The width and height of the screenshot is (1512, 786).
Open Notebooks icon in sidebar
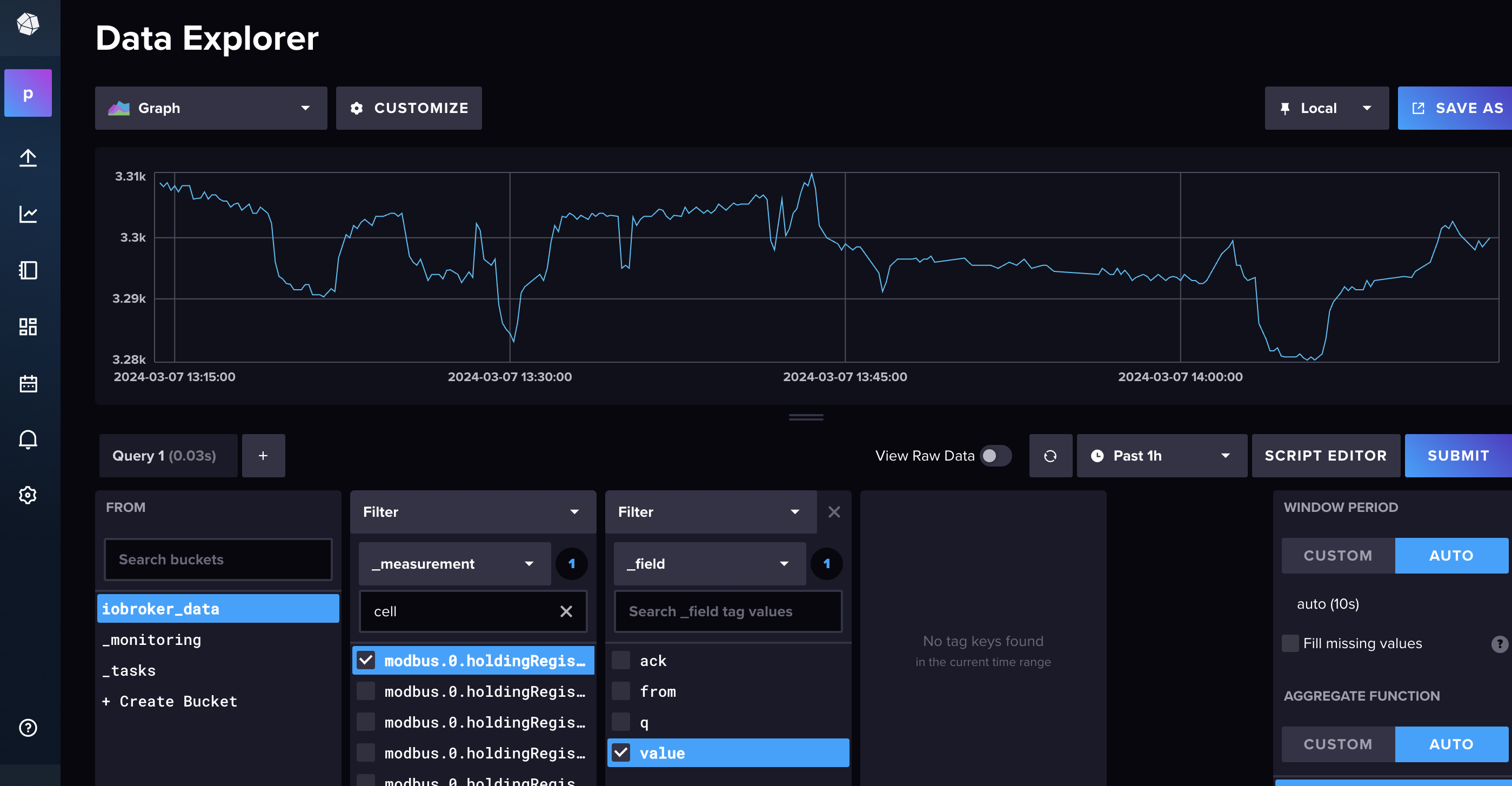pos(28,270)
